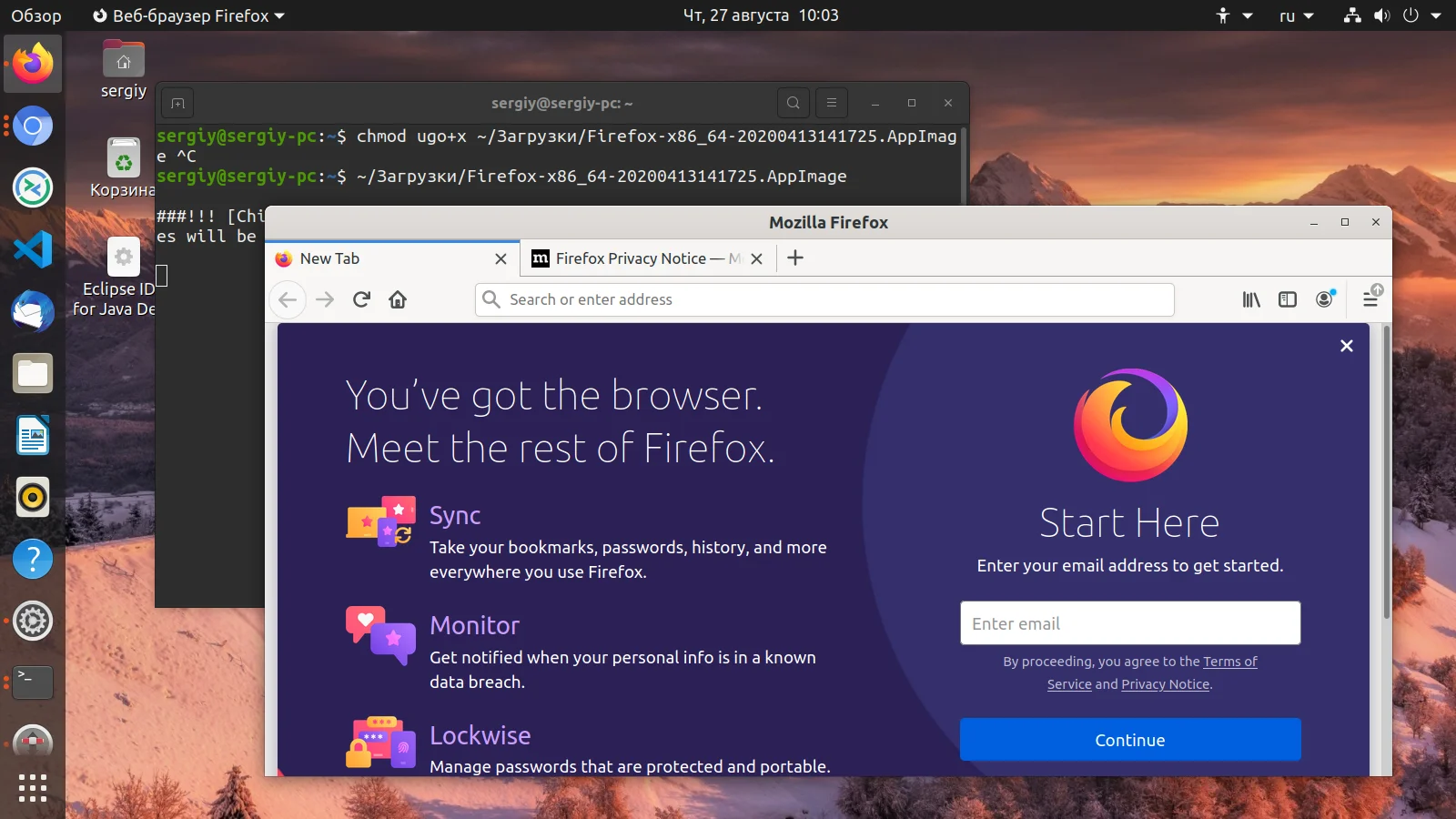Click the Lockwise heading
1456x819 pixels.
click(480, 735)
